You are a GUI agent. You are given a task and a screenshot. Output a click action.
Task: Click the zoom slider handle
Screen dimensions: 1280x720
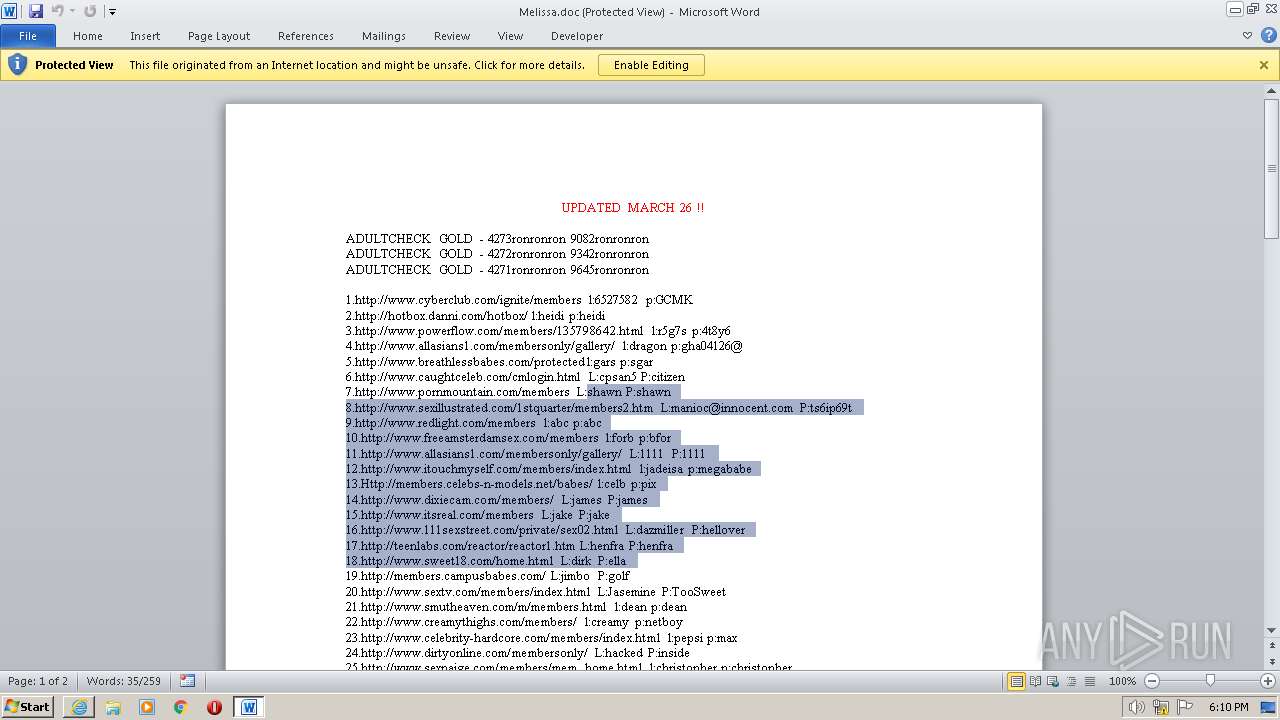(x=1210, y=681)
